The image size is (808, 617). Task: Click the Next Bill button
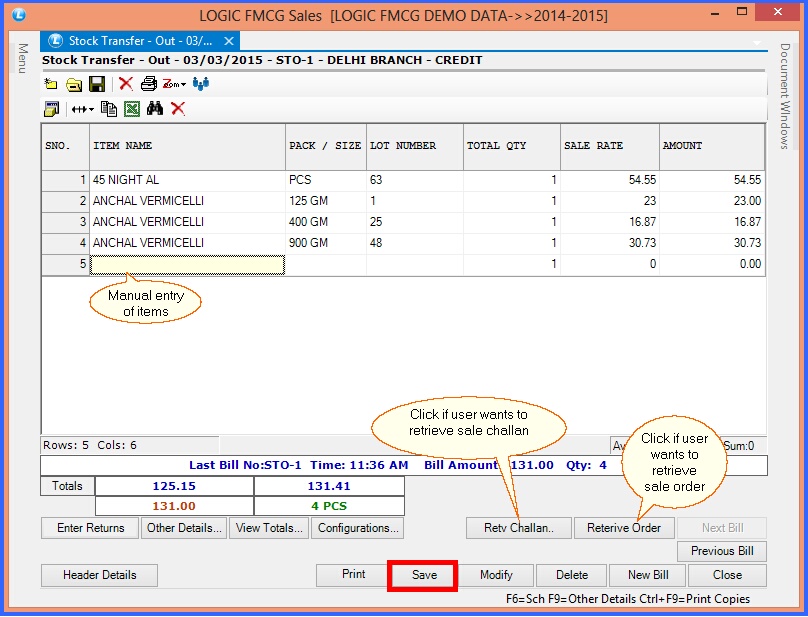(x=722, y=528)
